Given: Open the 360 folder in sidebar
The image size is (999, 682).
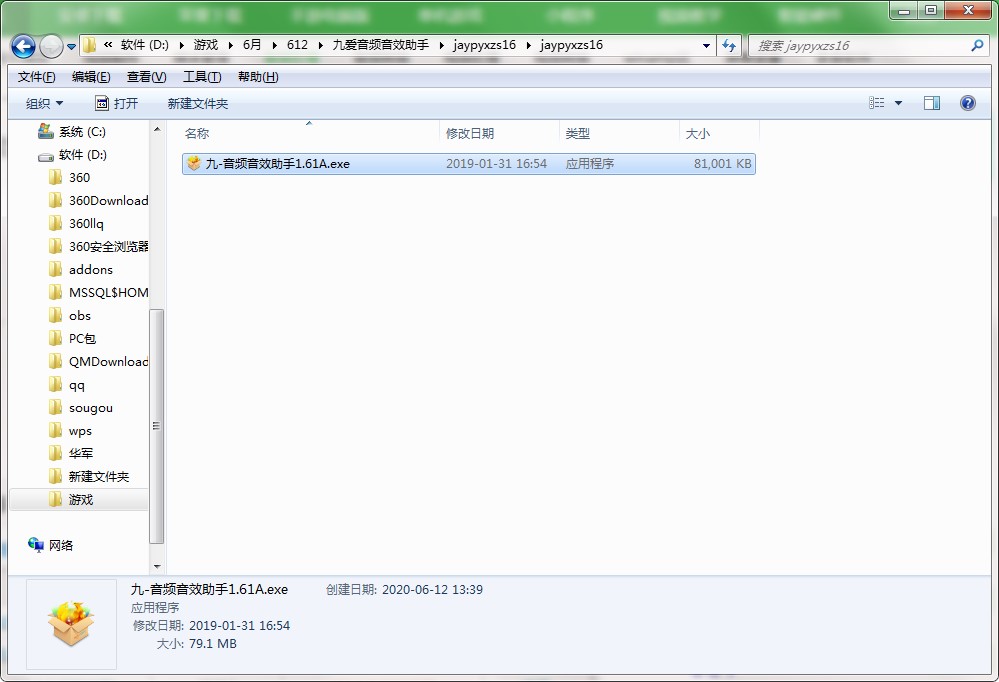Looking at the screenshot, I should tap(69, 178).
